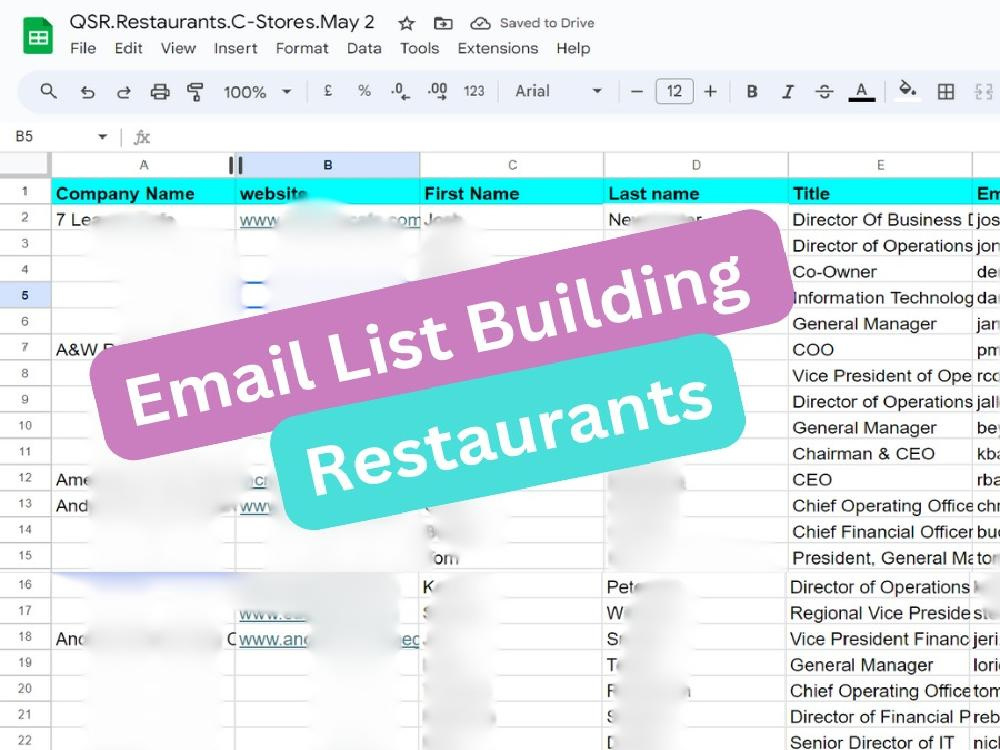Select row 5 header

click(x=25, y=296)
